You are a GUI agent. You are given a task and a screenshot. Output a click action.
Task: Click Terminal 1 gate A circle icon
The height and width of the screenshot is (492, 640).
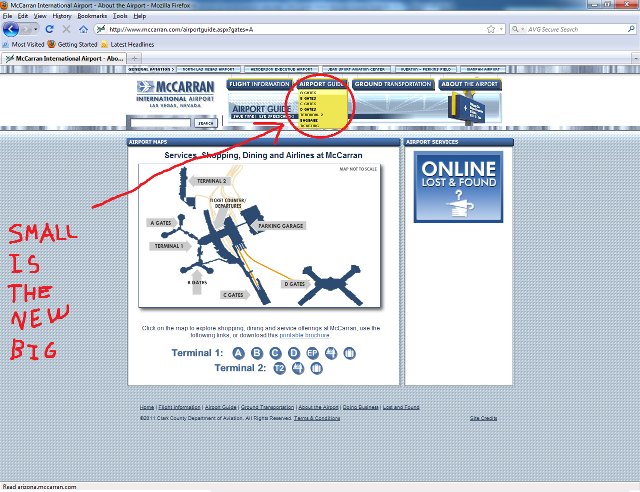[x=239, y=352]
